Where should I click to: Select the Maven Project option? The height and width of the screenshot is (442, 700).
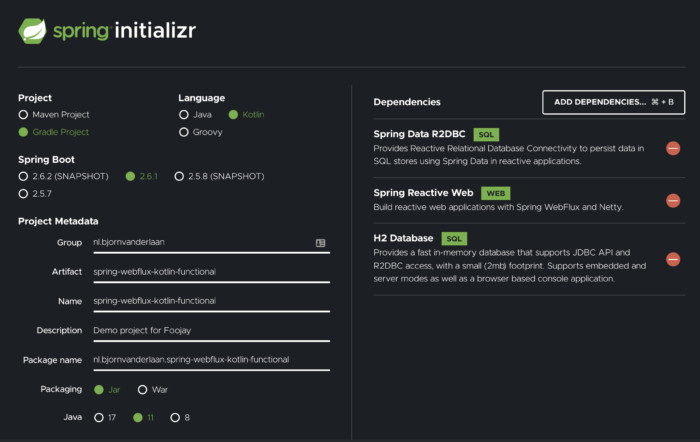[23, 115]
